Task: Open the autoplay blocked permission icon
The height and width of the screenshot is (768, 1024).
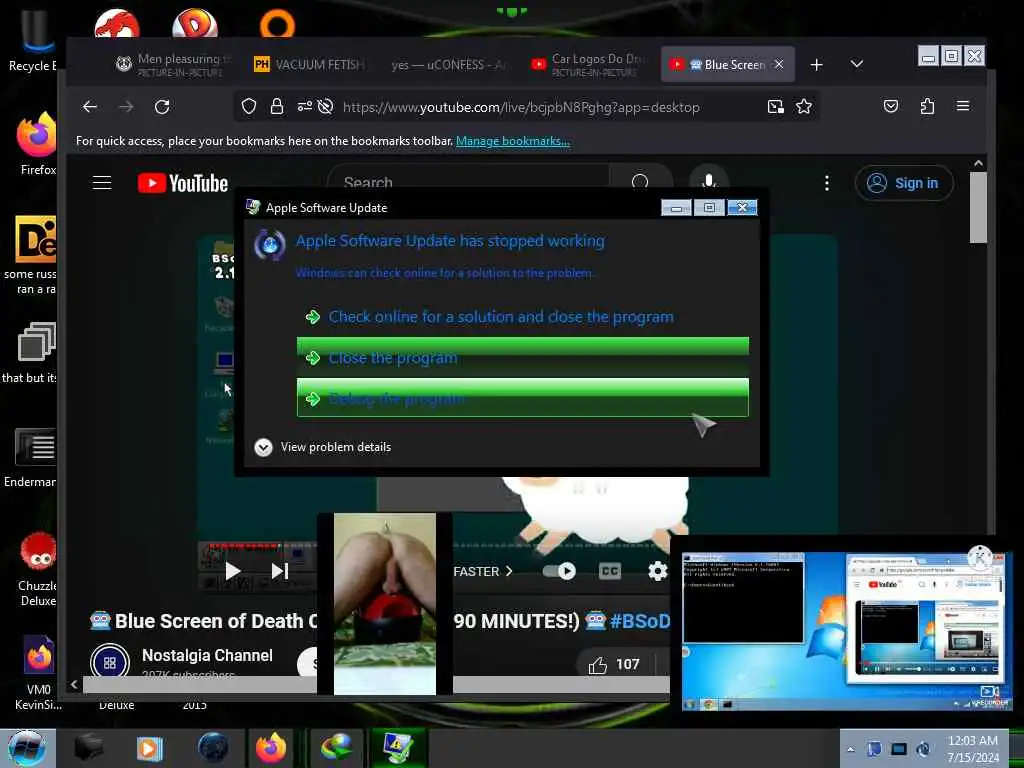Action: 325,106
